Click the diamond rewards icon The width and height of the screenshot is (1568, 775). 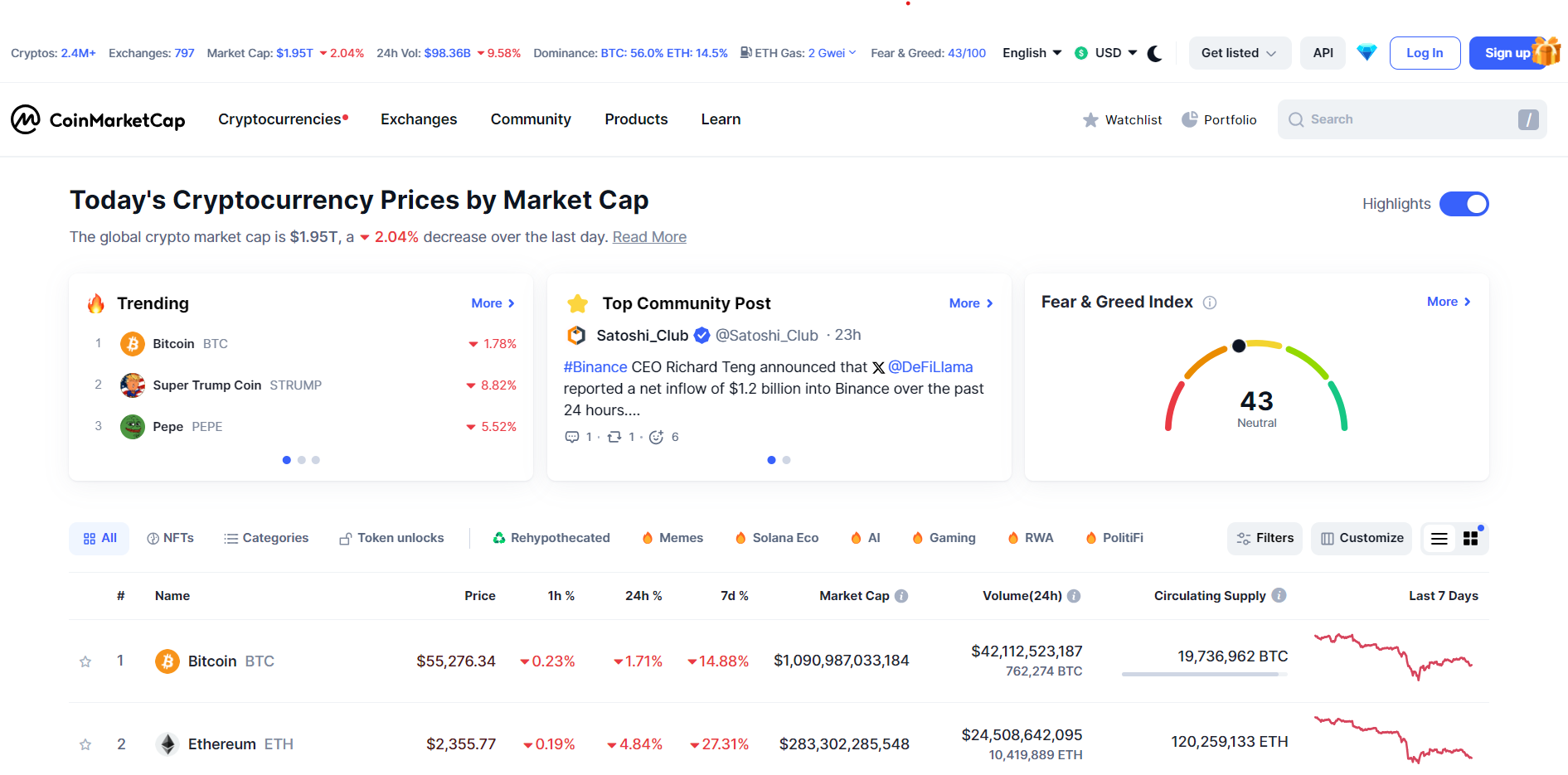[1367, 53]
